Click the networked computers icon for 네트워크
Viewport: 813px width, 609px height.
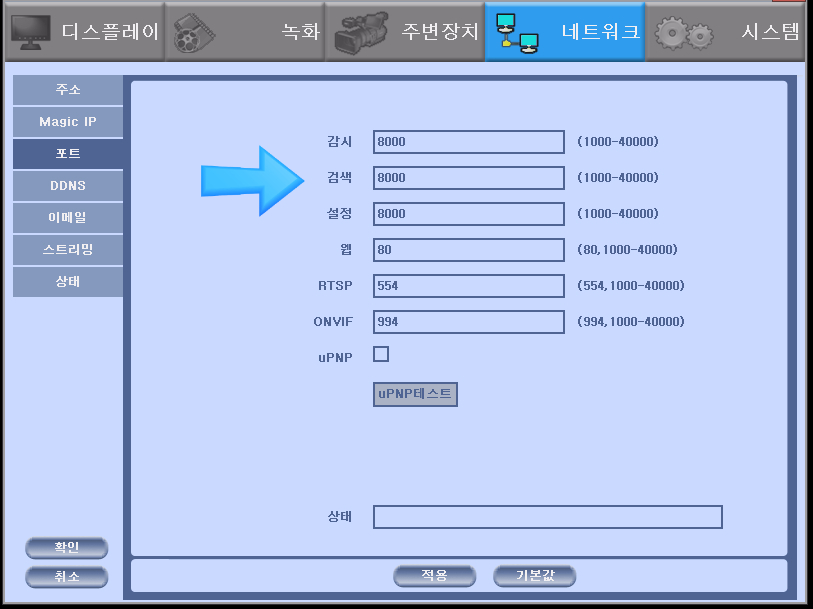click(517, 33)
